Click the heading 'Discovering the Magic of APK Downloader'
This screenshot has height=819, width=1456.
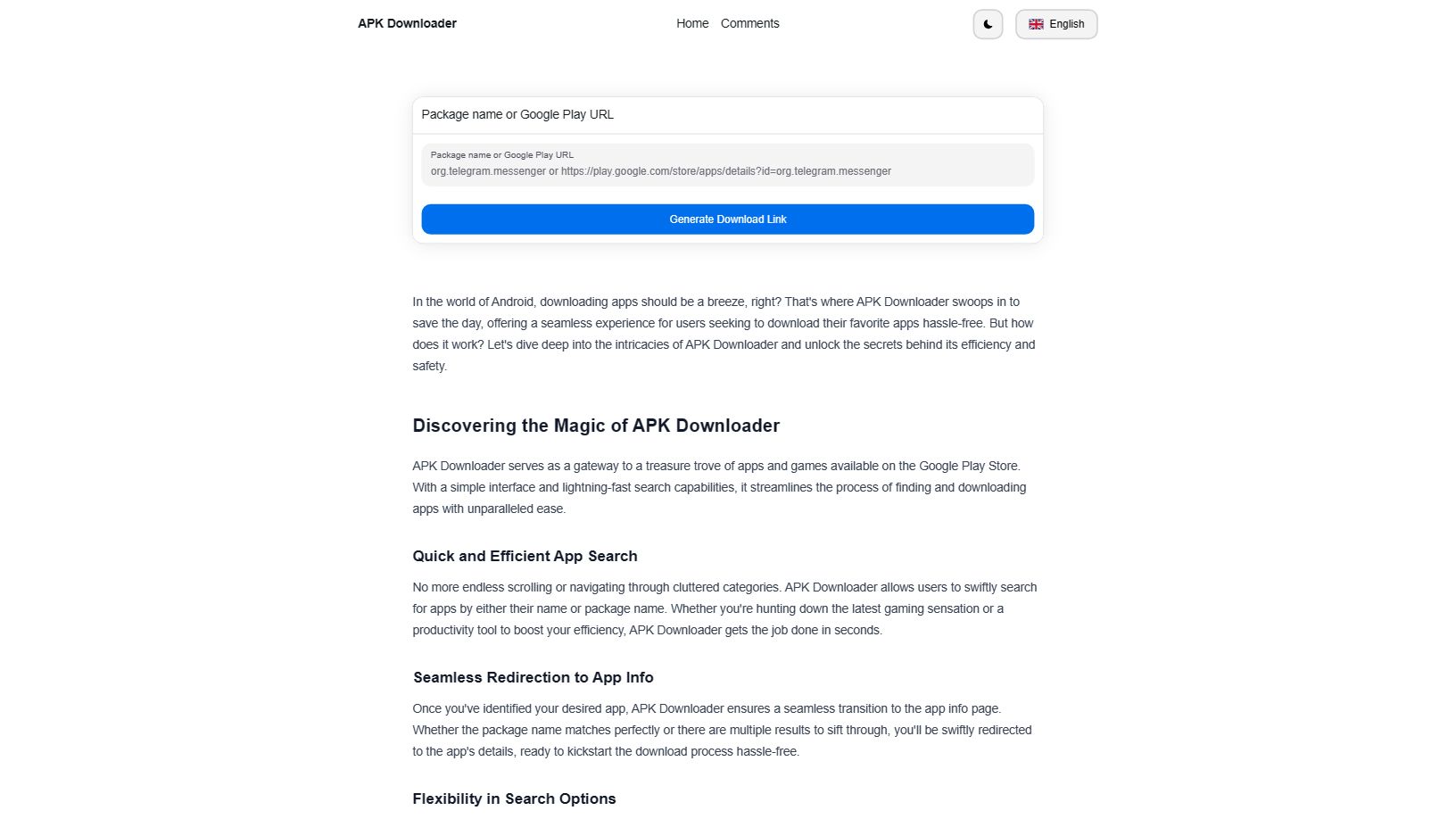click(x=596, y=426)
